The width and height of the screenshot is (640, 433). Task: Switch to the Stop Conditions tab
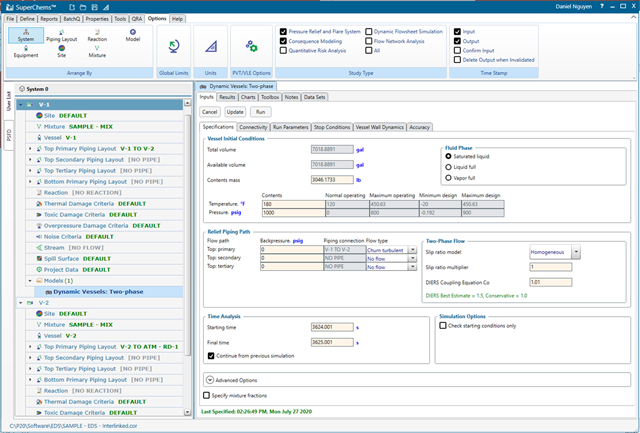[332, 127]
